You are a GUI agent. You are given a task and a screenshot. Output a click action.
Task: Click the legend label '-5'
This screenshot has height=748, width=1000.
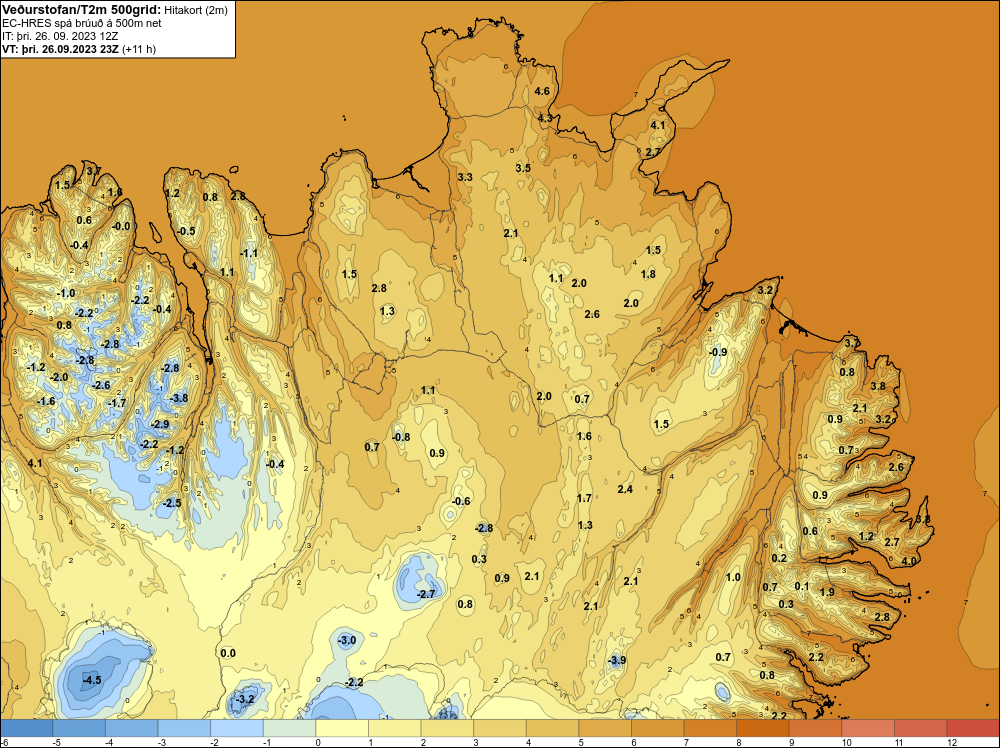click(56, 742)
